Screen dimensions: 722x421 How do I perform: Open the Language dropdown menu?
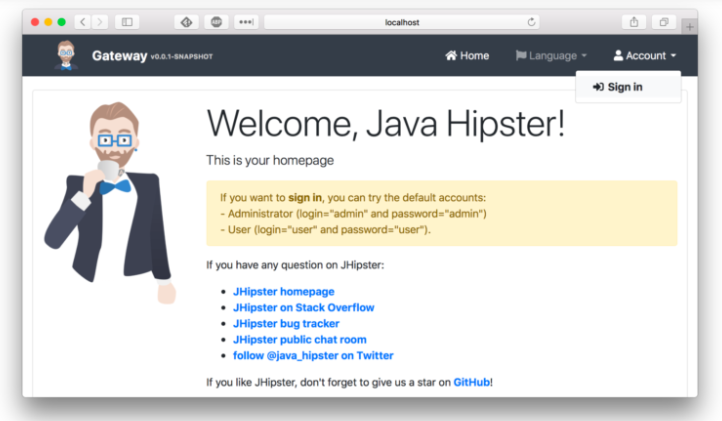click(x=551, y=56)
